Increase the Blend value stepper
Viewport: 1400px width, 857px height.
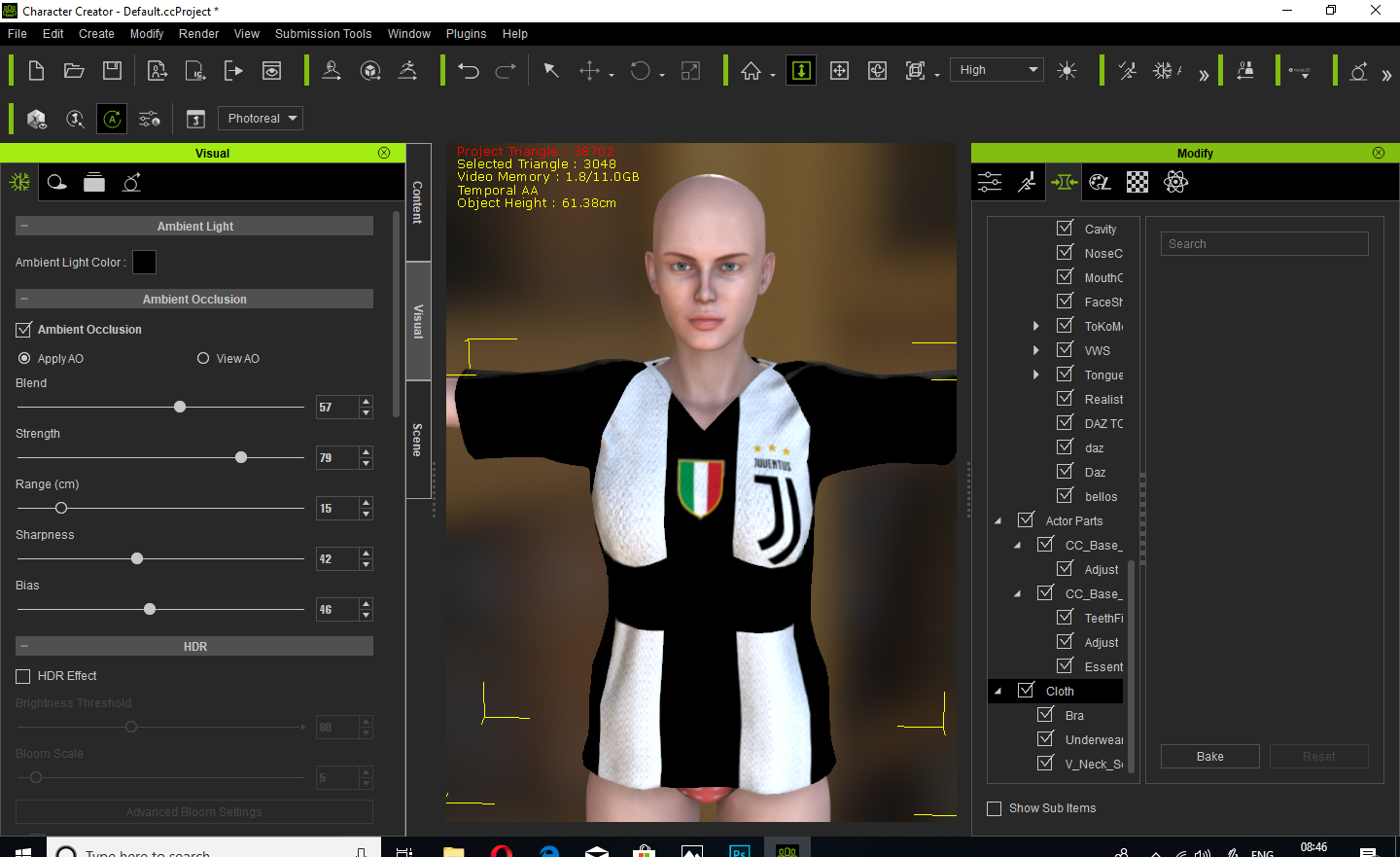coord(367,402)
